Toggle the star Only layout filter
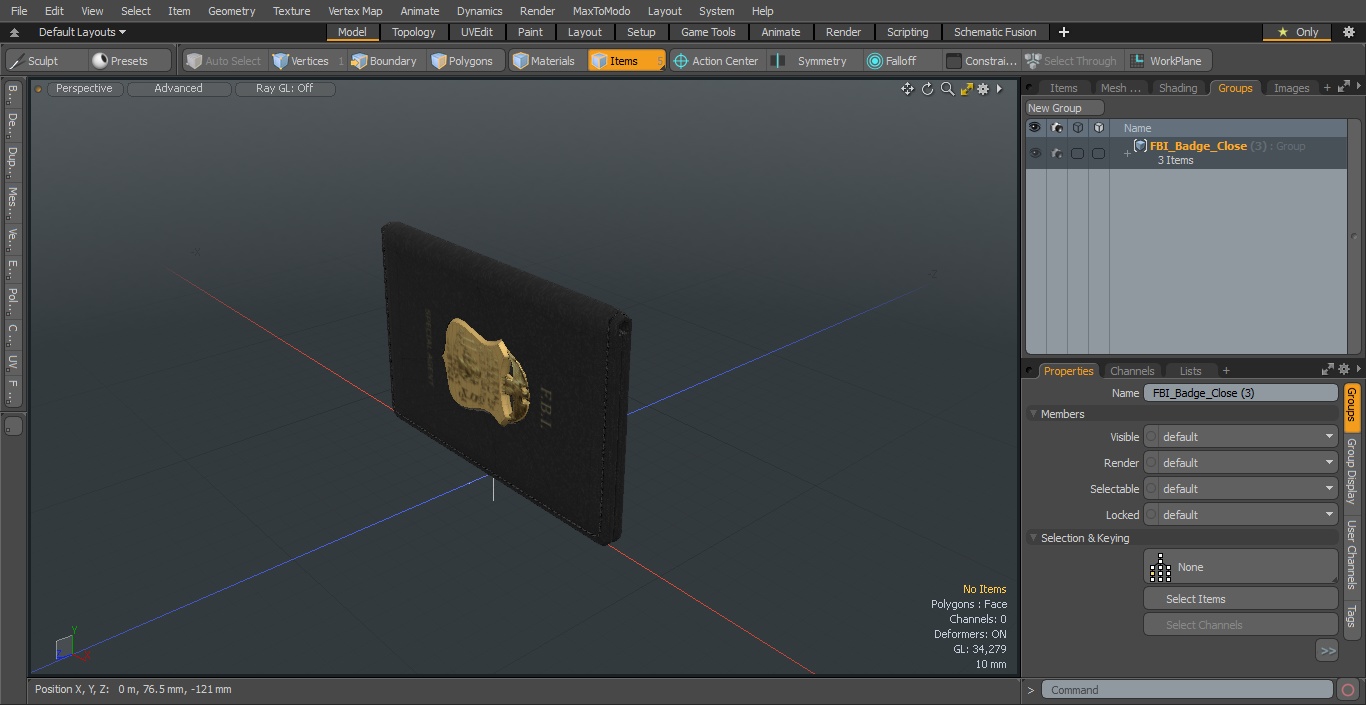 [x=1297, y=32]
